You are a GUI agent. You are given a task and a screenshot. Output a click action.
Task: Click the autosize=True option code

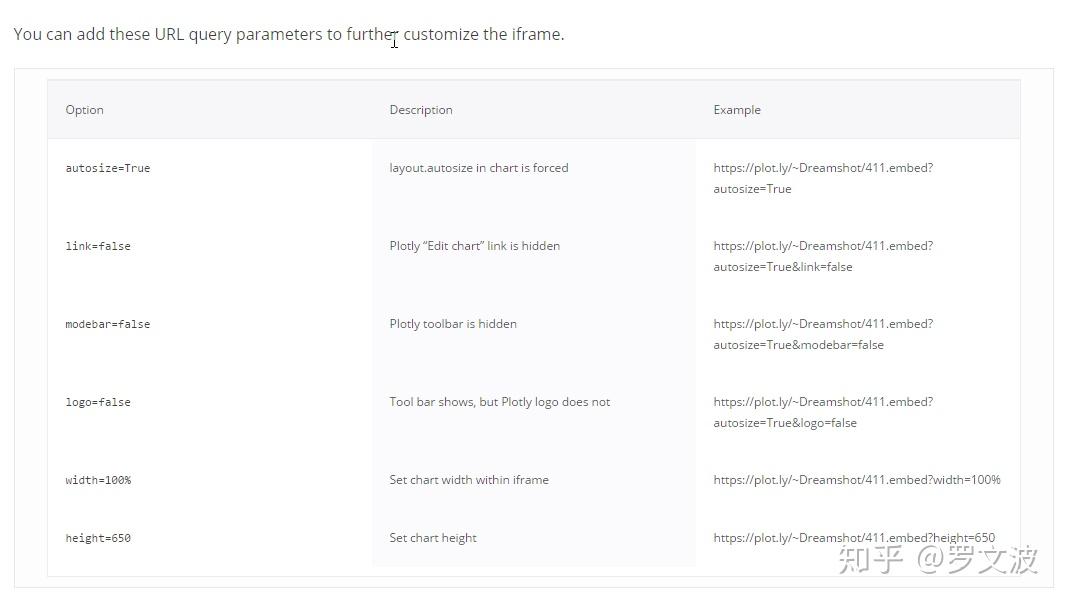tap(108, 168)
